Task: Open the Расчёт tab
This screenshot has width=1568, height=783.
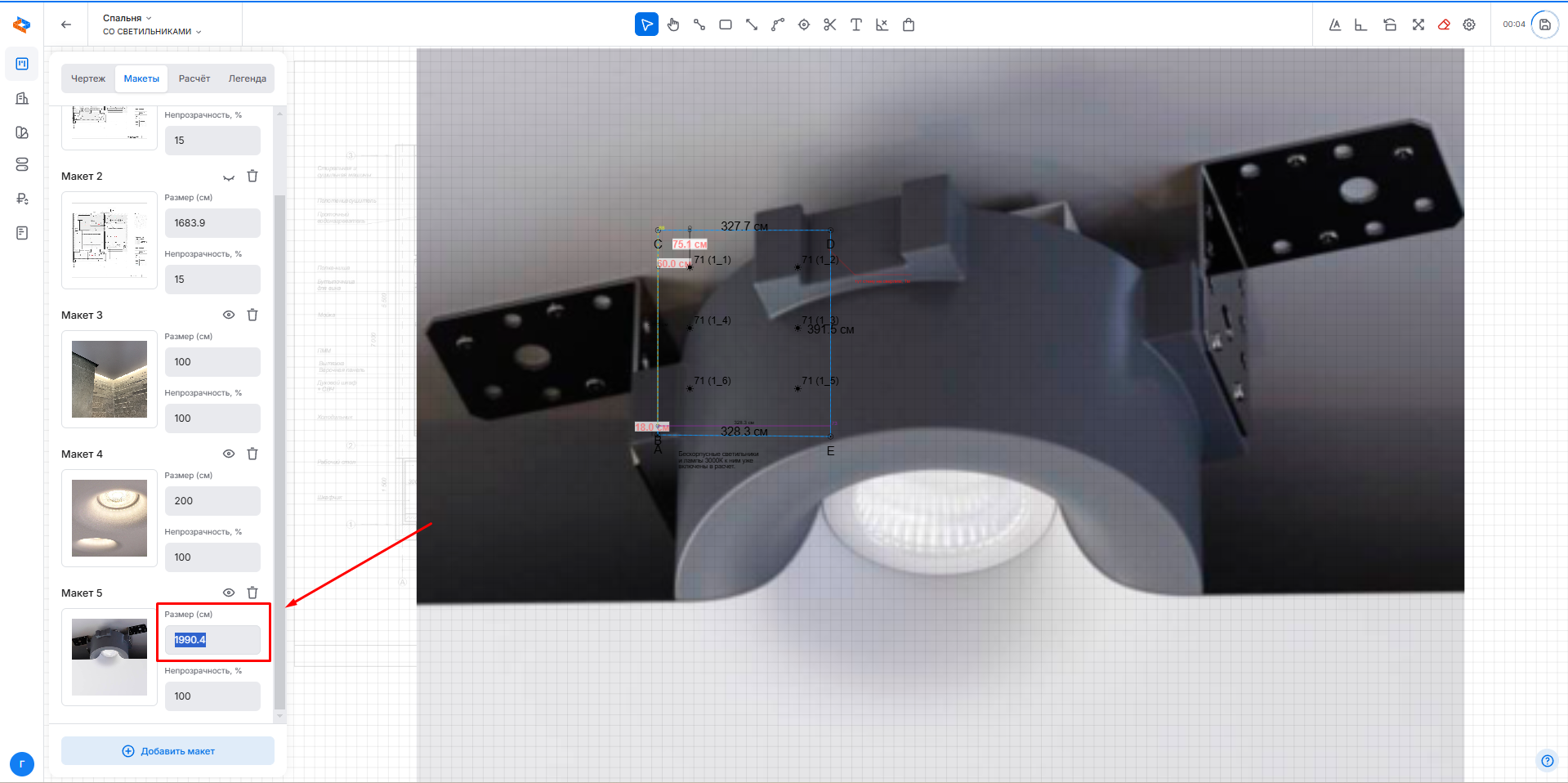Action: [194, 78]
